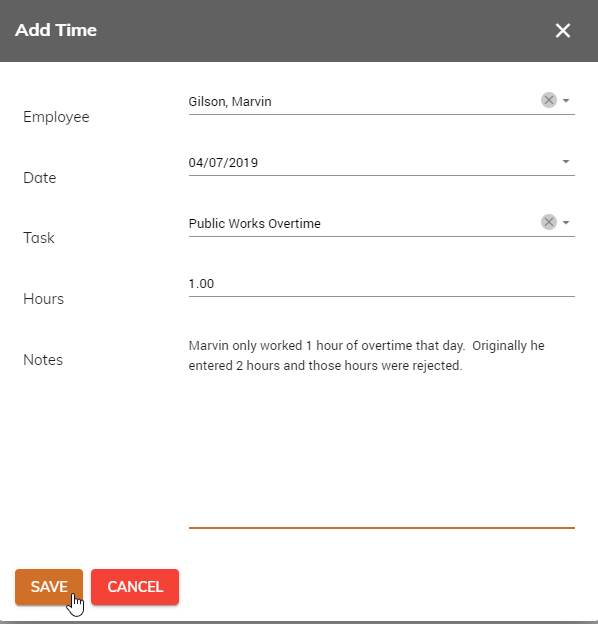This screenshot has width=598, height=624.
Task: Click the Hours label
Action: pos(43,299)
